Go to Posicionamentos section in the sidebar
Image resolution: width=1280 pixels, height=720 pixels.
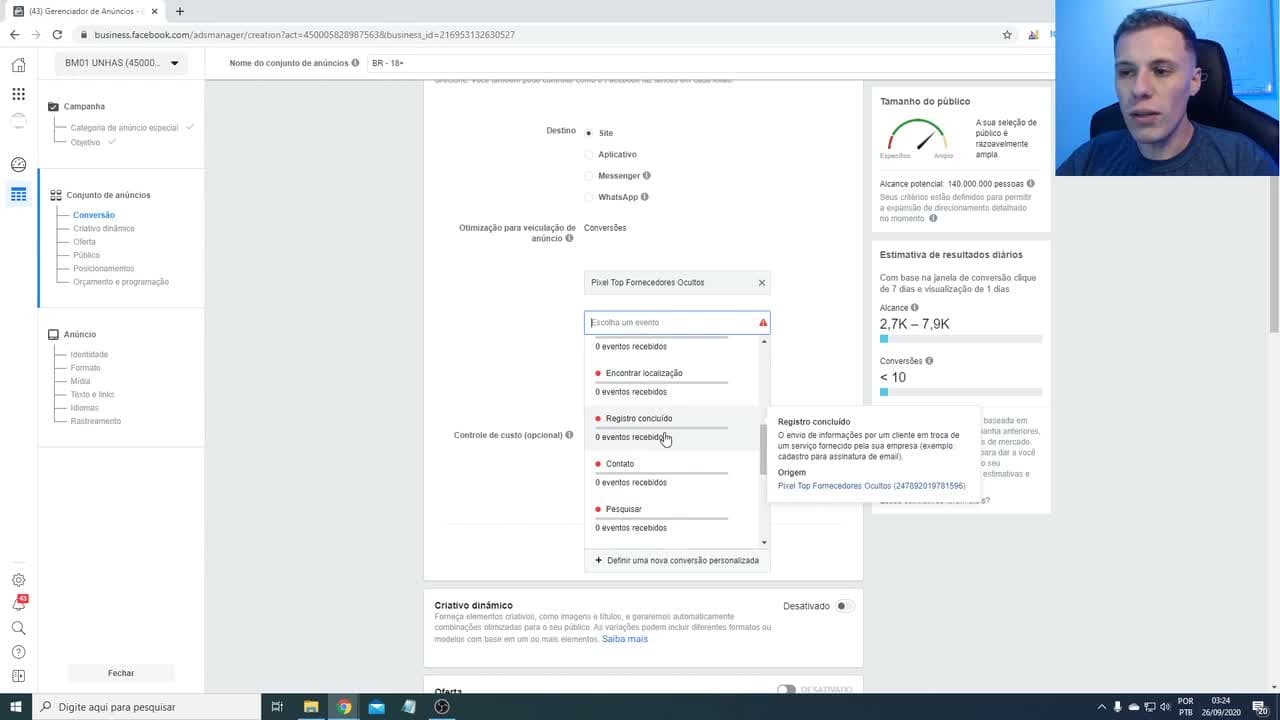[x=103, y=269]
